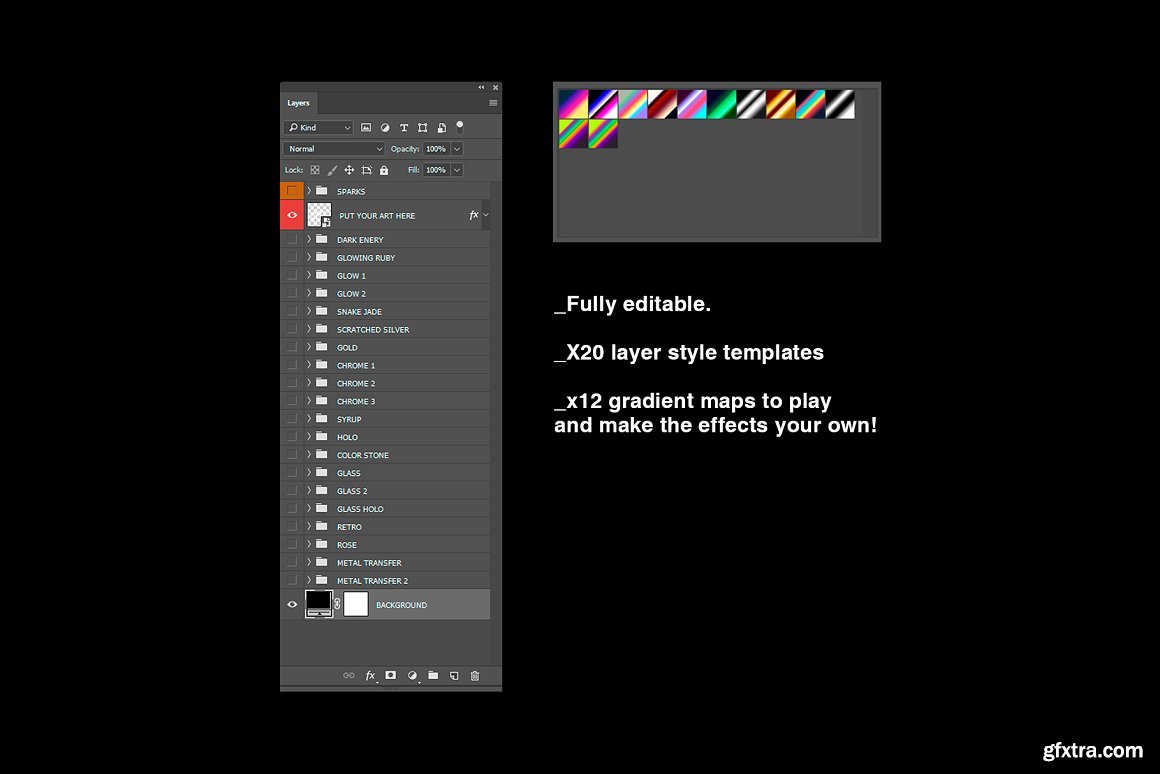Expand the GOLD layer group

309,347
